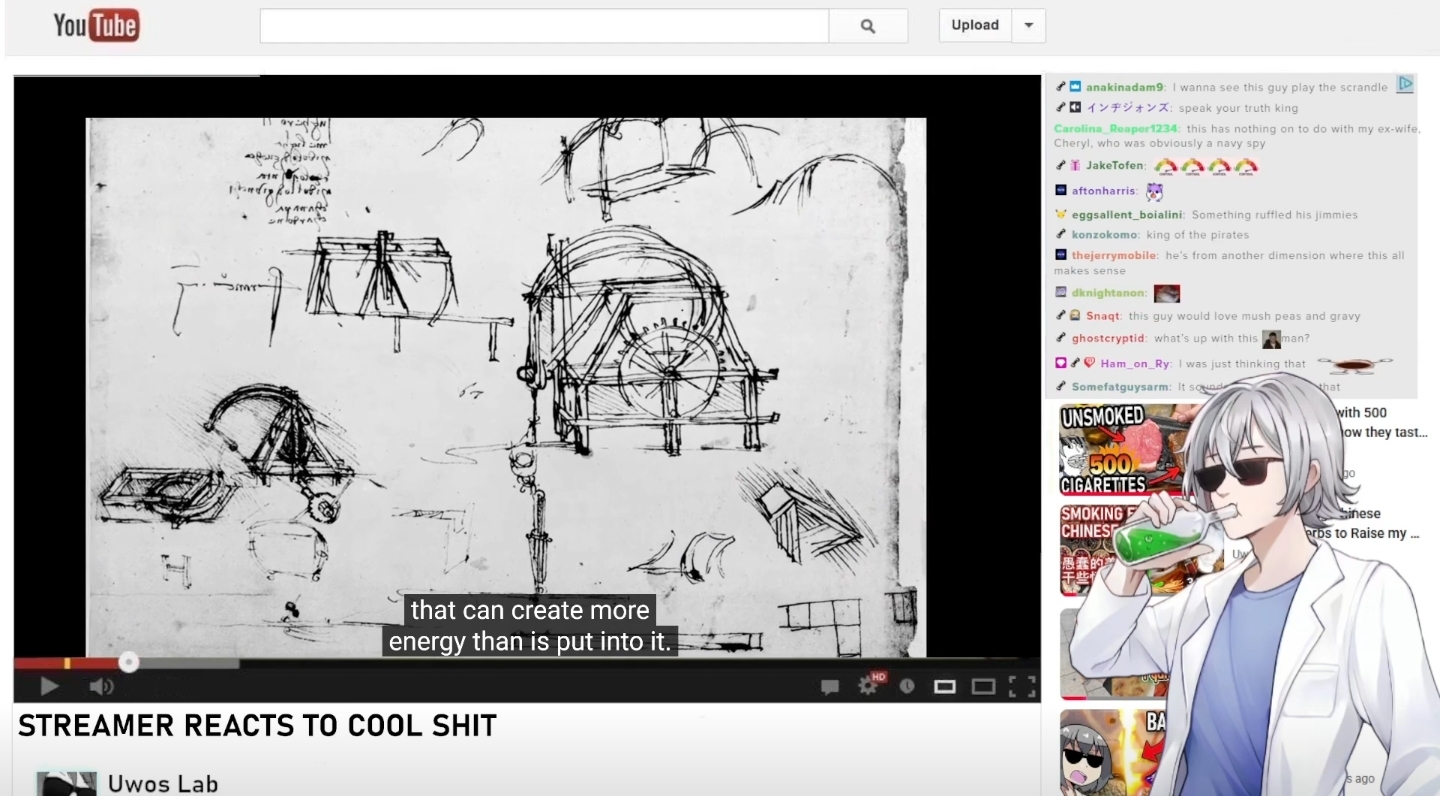Click the video progress scrubber handle
Viewport: 1440px width, 796px height.
tap(129, 663)
